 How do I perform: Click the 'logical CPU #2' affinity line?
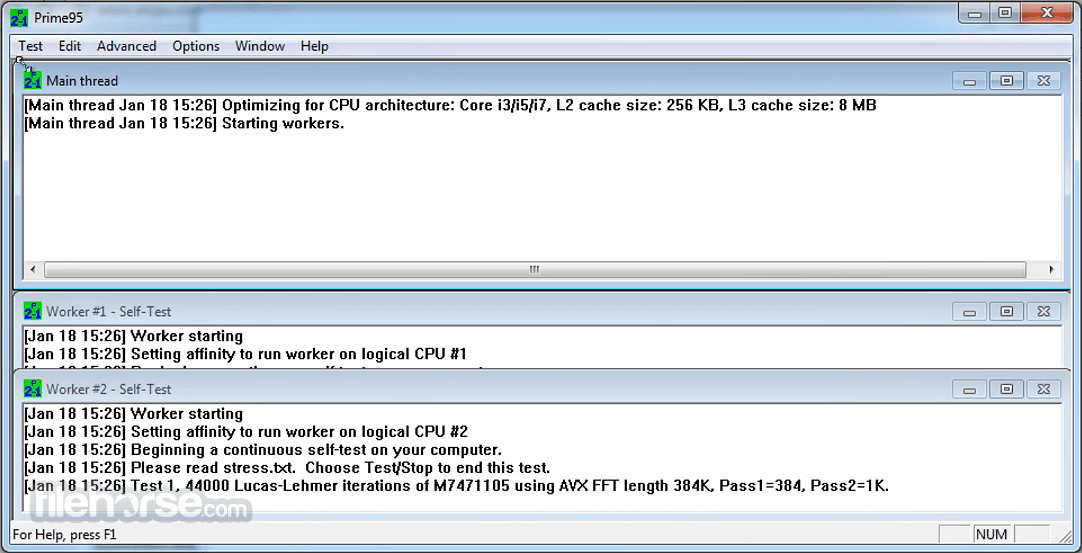246,432
